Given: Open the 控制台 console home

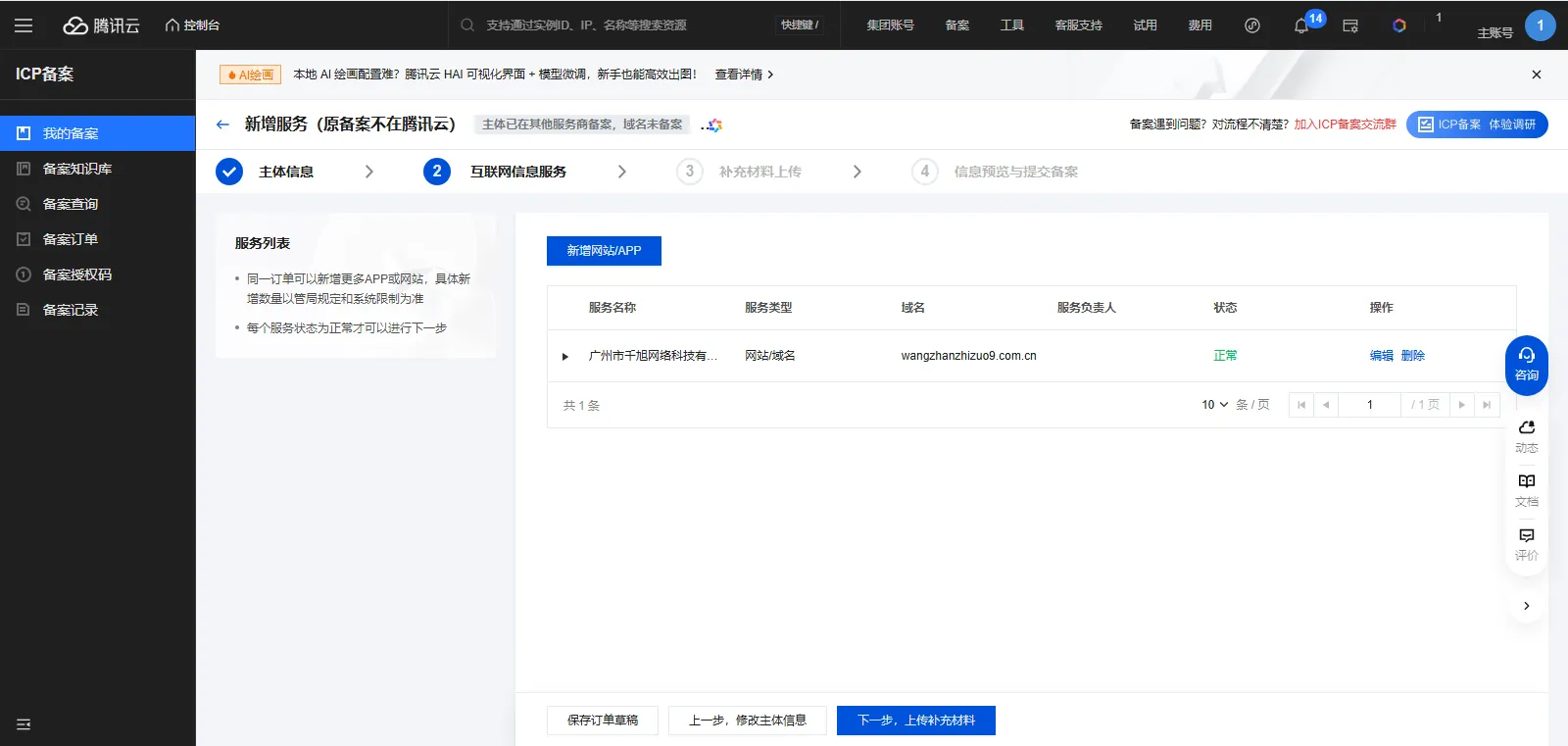Looking at the screenshot, I should [192, 25].
